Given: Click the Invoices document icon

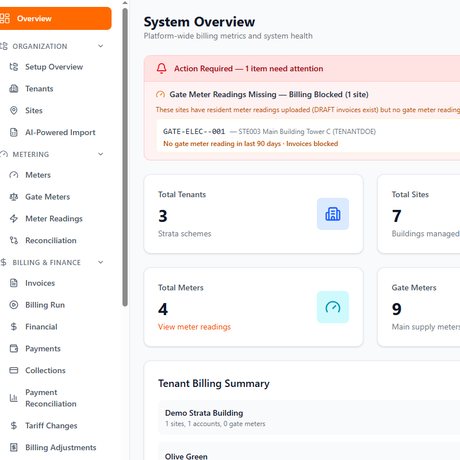Looking at the screenshot, I should [x=14, y=283].
